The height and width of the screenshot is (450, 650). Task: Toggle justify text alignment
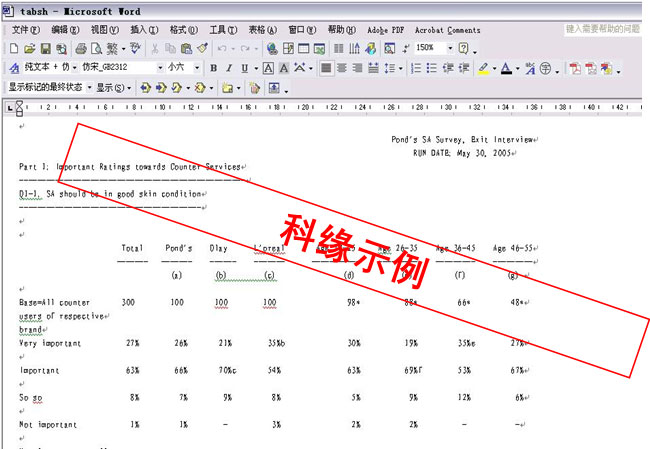click(326, 68)
